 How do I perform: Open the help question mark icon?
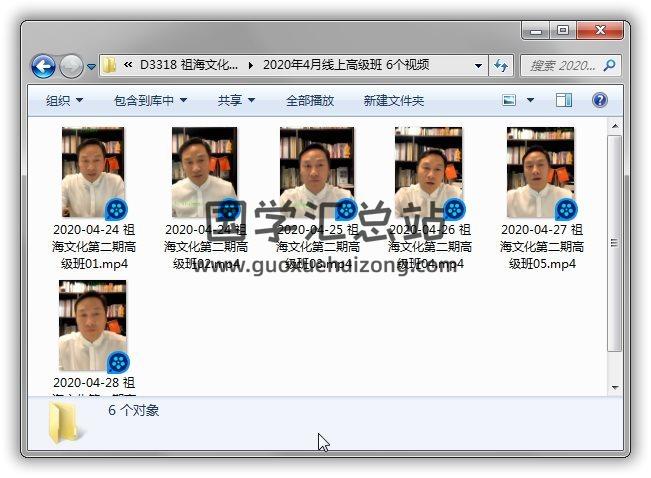point(600,100)
